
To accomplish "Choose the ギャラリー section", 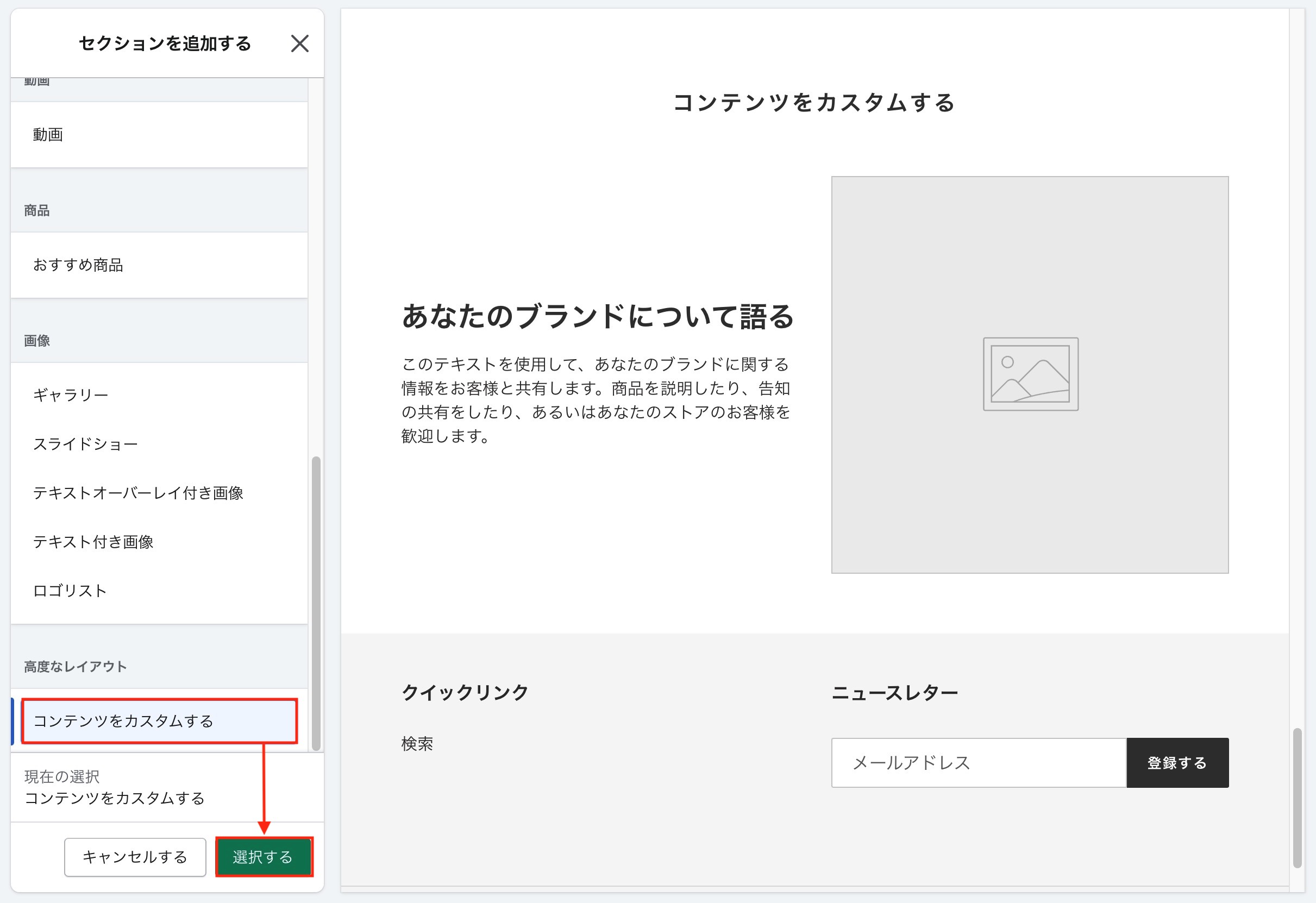I will click(159, 394).
